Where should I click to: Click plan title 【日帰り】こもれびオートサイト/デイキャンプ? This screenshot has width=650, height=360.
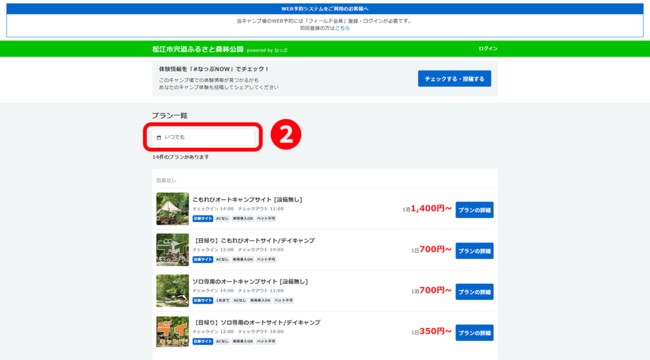[254, 241]
